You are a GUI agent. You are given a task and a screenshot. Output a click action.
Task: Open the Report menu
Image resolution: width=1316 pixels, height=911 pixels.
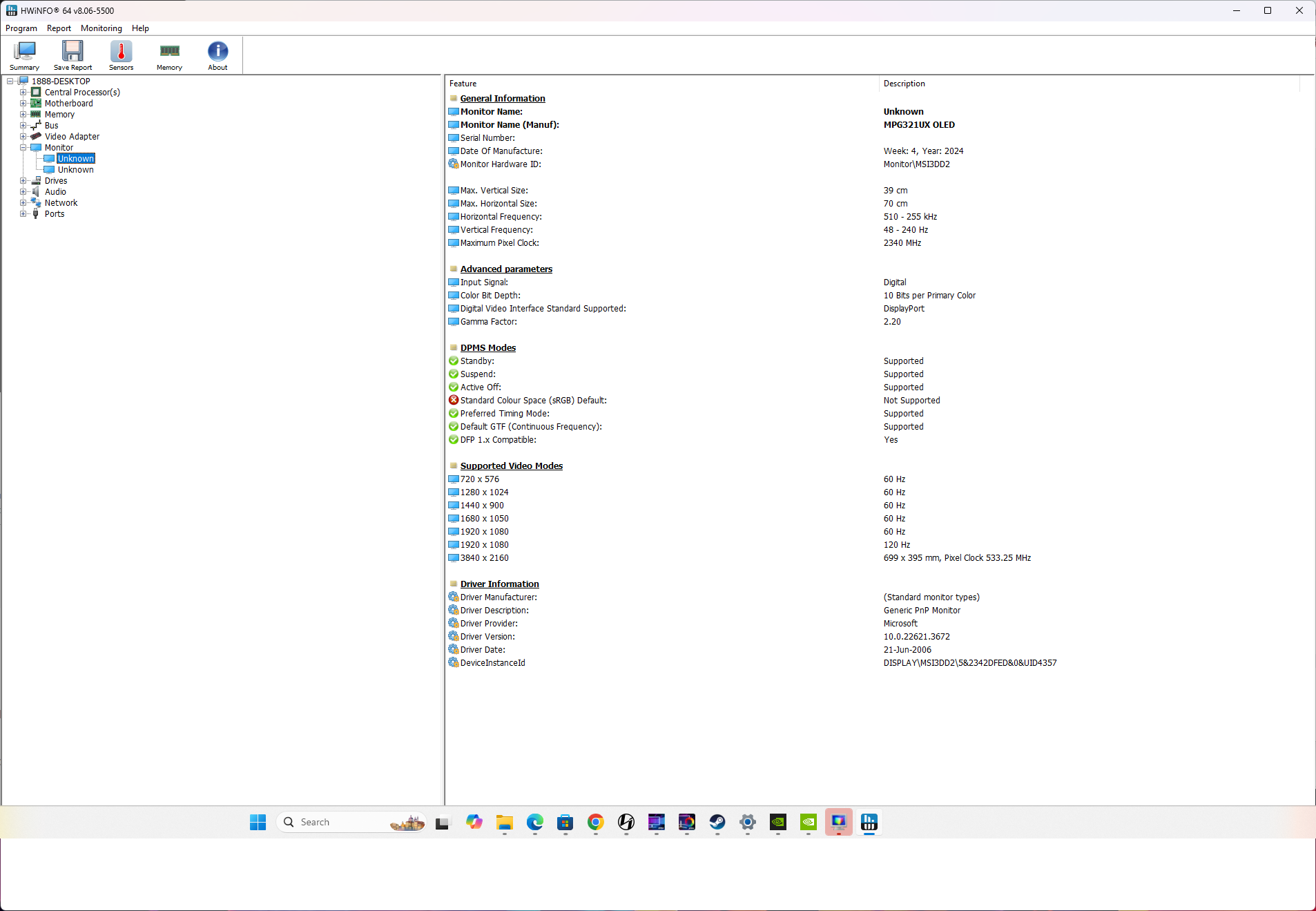(x=59, y=28)
